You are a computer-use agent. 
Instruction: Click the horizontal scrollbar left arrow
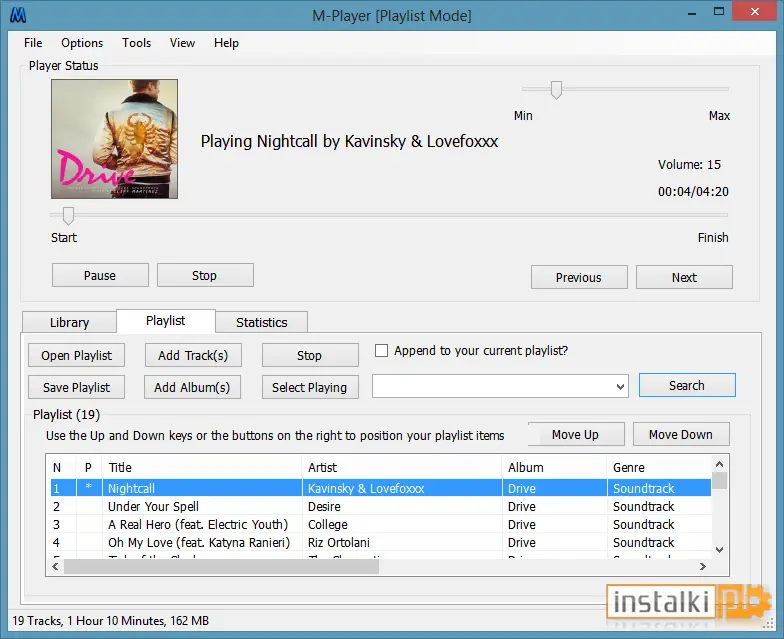tap(55, 566)
